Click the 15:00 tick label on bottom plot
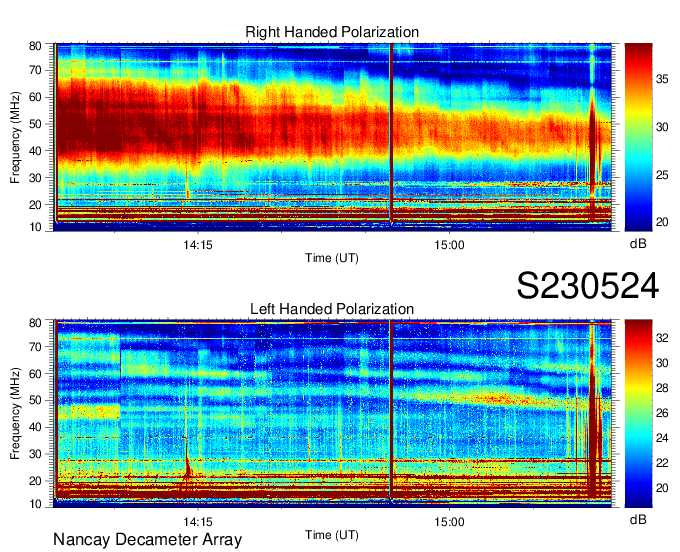Screen dimensions: 680x552 (x=449, y=522)
